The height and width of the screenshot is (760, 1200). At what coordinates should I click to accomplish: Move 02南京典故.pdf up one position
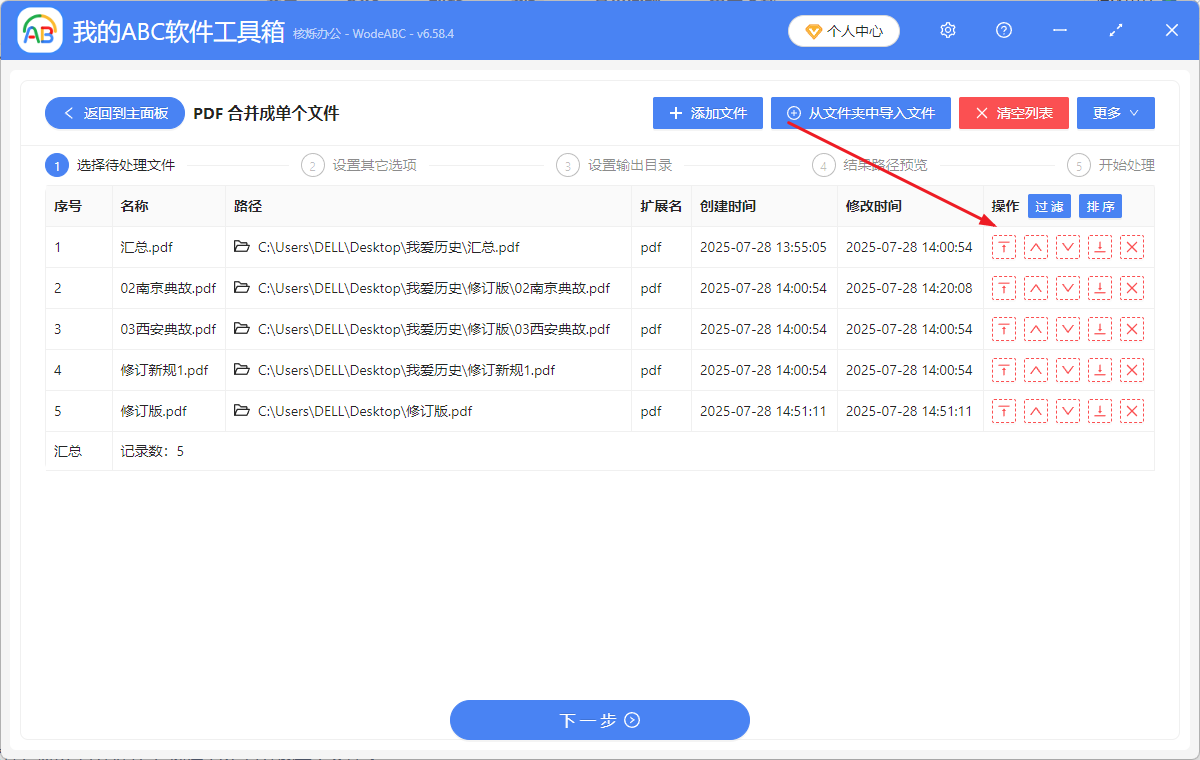point(1035,288)
